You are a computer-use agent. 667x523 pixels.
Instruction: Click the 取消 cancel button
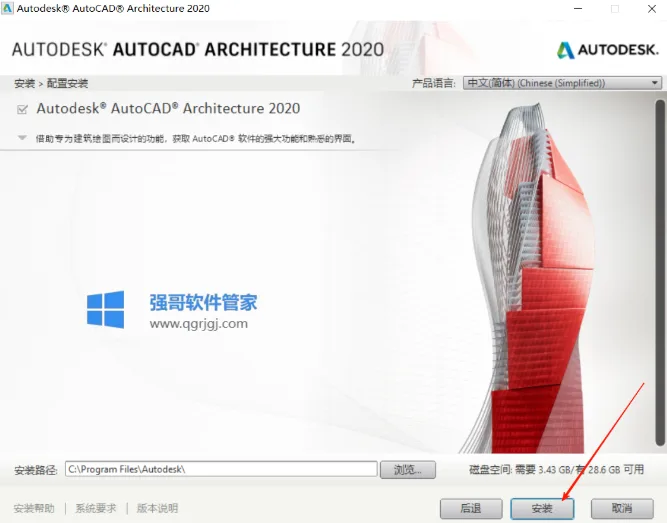(622, 508)
